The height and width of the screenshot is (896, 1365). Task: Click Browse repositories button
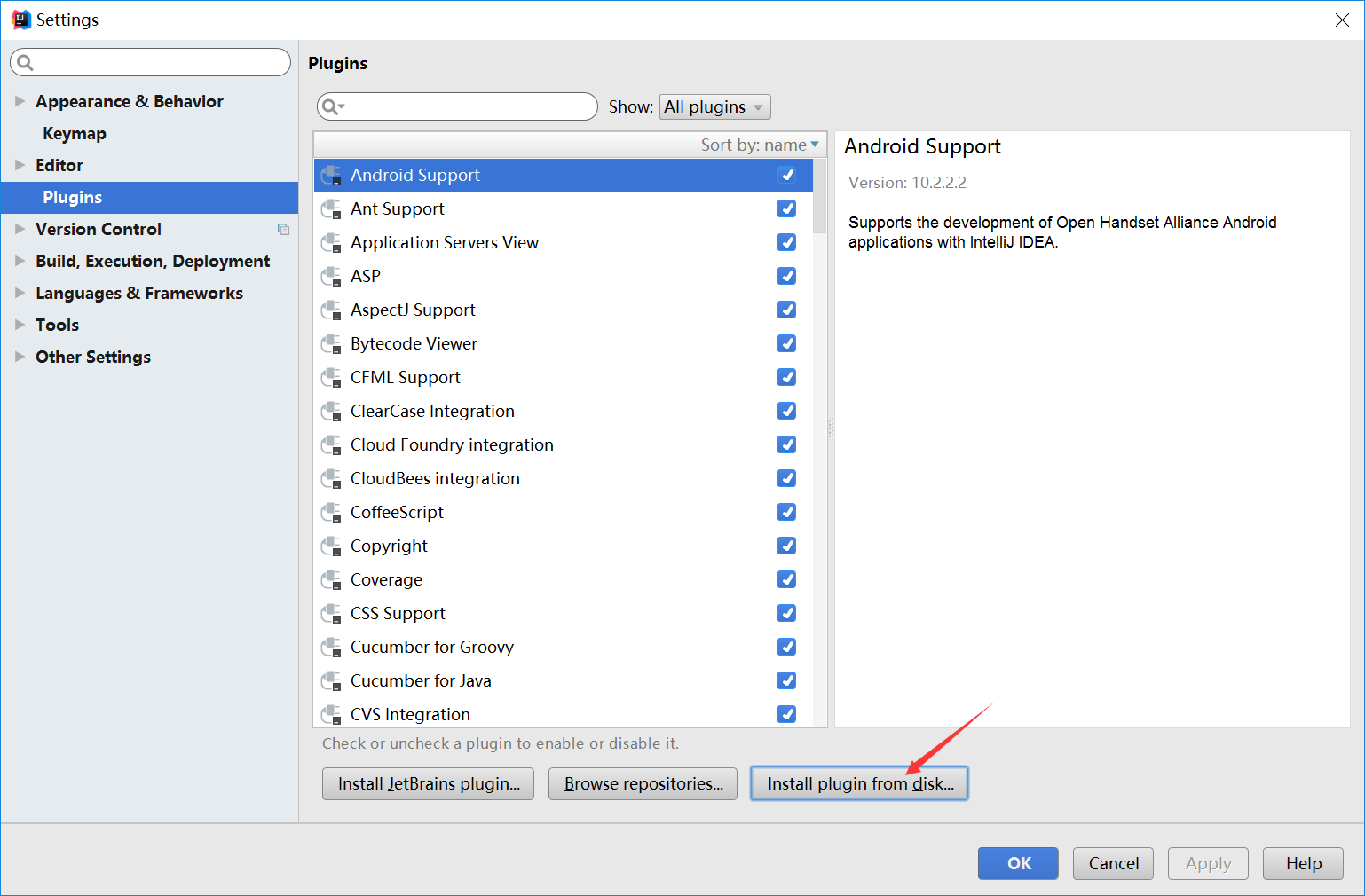643,784
